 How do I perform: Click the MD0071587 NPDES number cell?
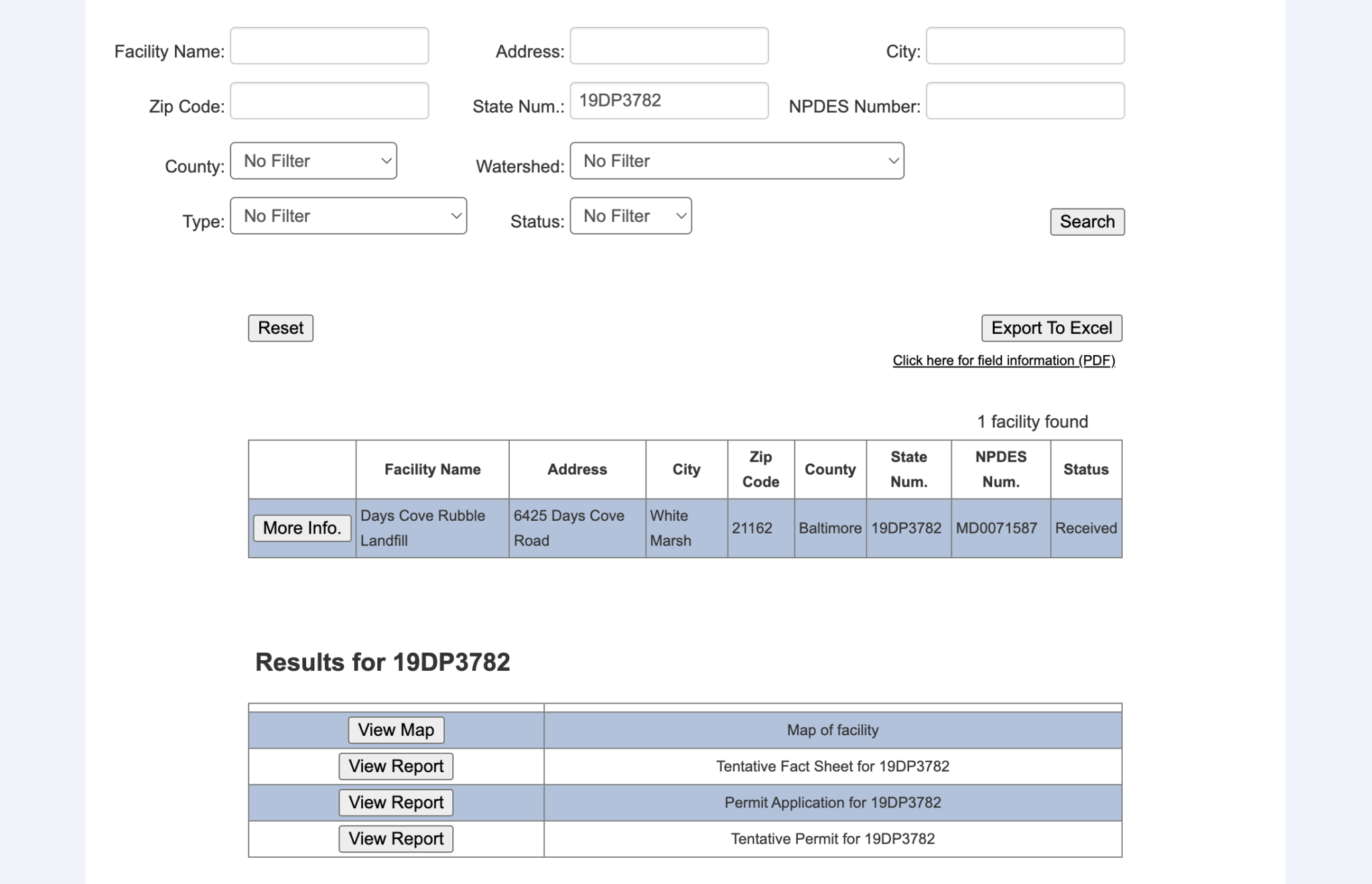pyautogui.click(x=996, y=528)
